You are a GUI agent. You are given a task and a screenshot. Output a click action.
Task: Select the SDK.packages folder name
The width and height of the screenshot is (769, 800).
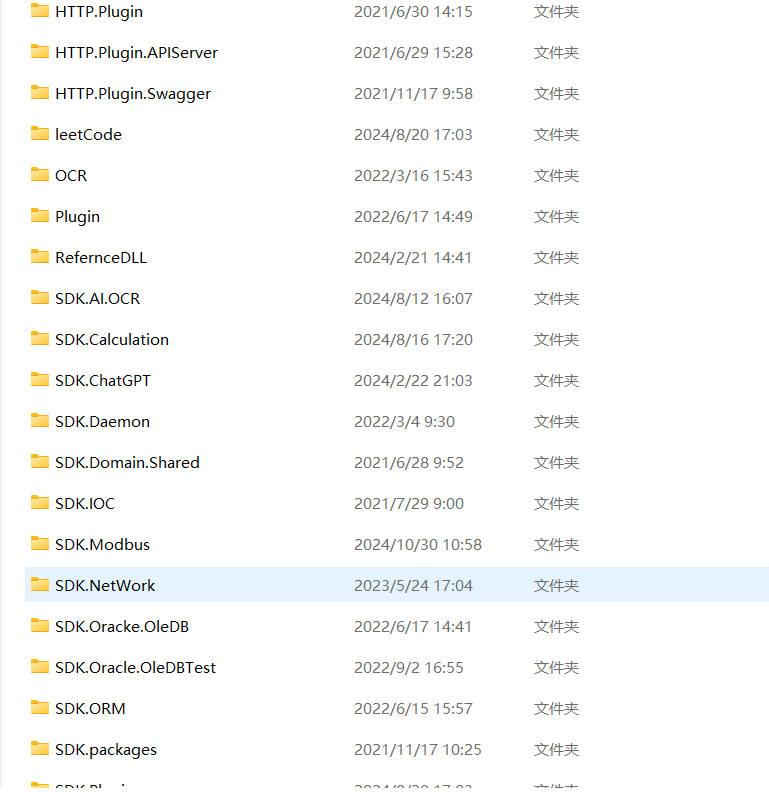click(106, 750)
